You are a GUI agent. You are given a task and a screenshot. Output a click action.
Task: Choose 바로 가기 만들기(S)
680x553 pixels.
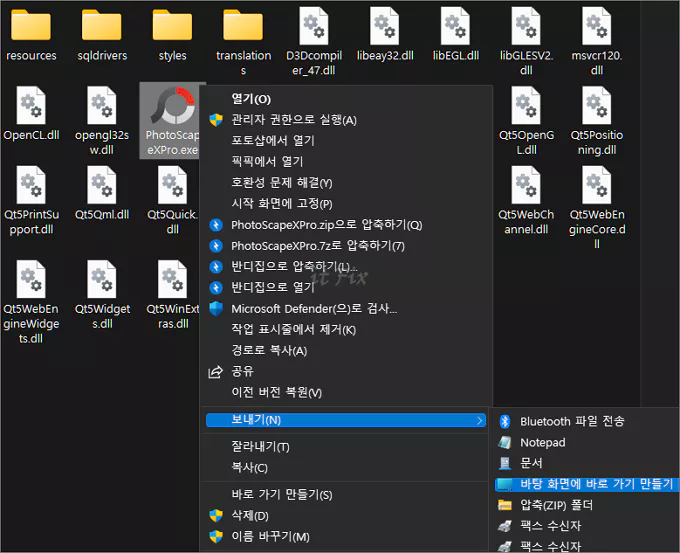pos(346,494)
